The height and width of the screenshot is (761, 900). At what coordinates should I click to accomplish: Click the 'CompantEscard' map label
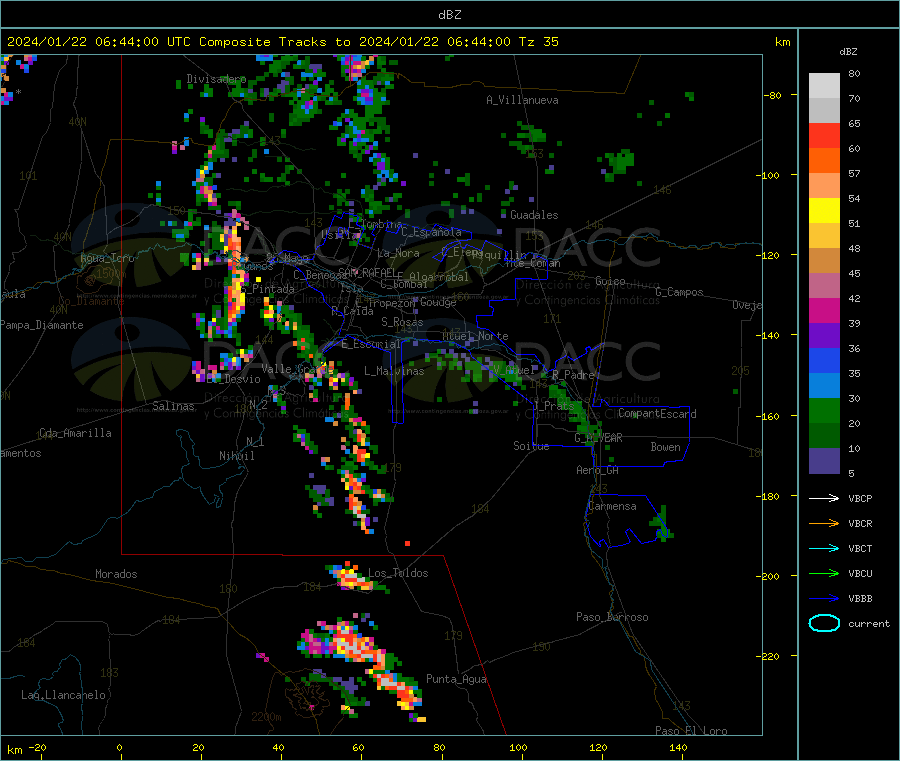tap(657, 413)
